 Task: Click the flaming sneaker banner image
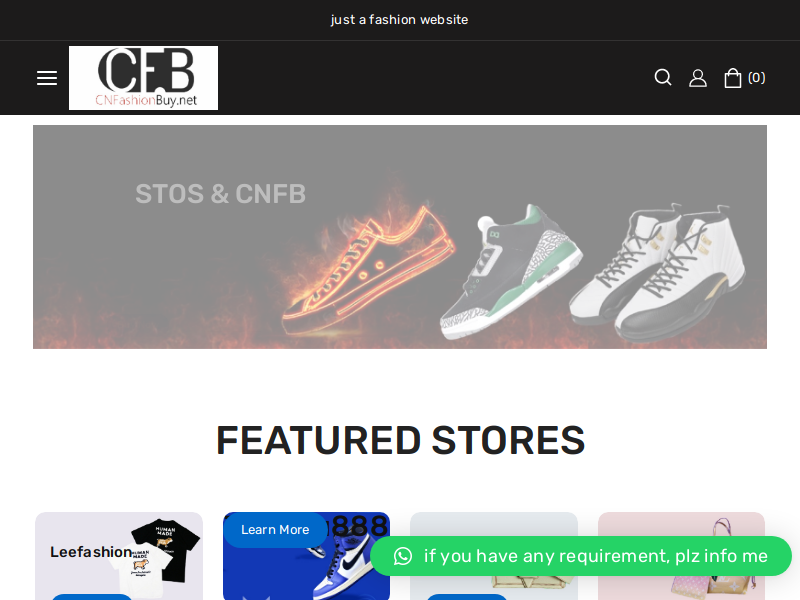tap(368, 270)
